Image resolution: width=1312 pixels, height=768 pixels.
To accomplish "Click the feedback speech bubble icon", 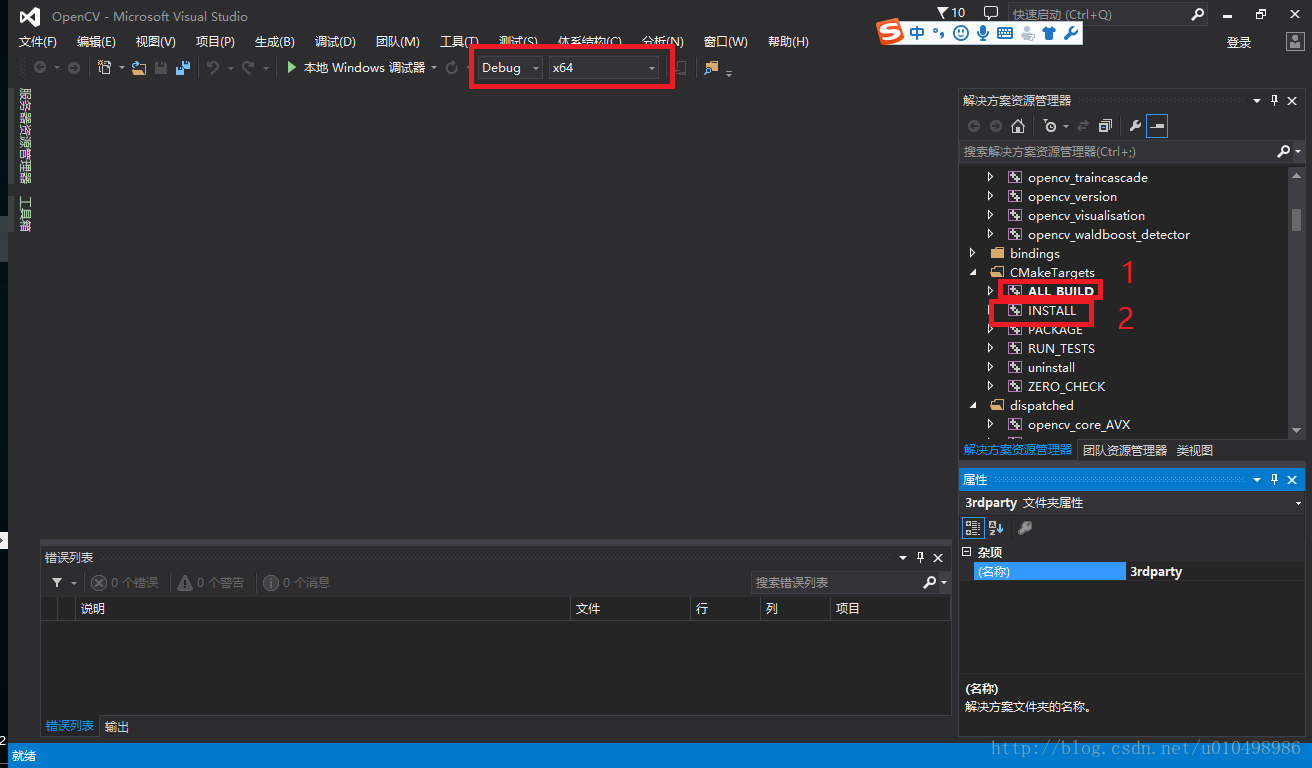I will click(x=991, y=12).
